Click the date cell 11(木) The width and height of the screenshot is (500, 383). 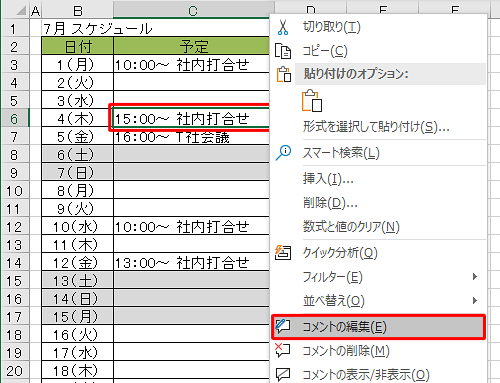(78, 244)
